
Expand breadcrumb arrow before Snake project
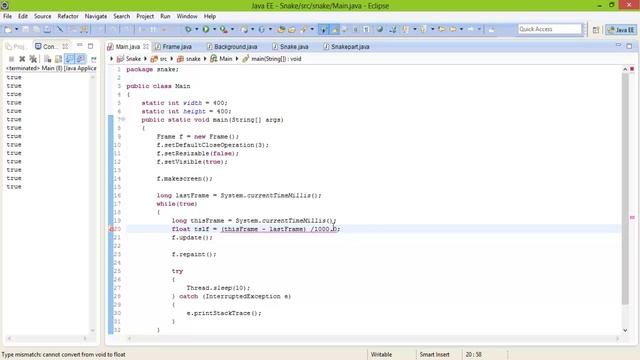click(x=111, y=59)
